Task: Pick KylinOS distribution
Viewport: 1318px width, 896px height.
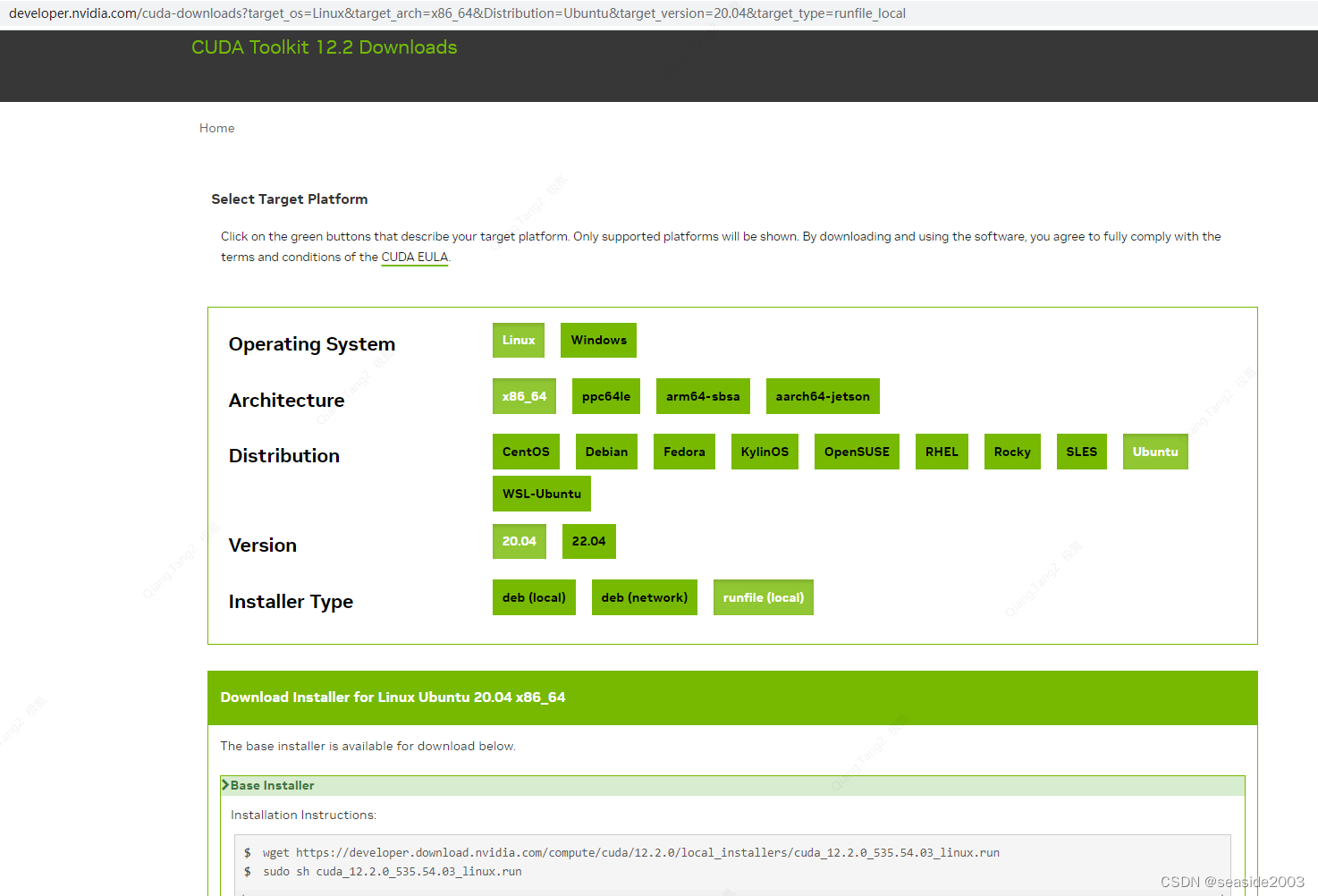Action: [765, 452]
